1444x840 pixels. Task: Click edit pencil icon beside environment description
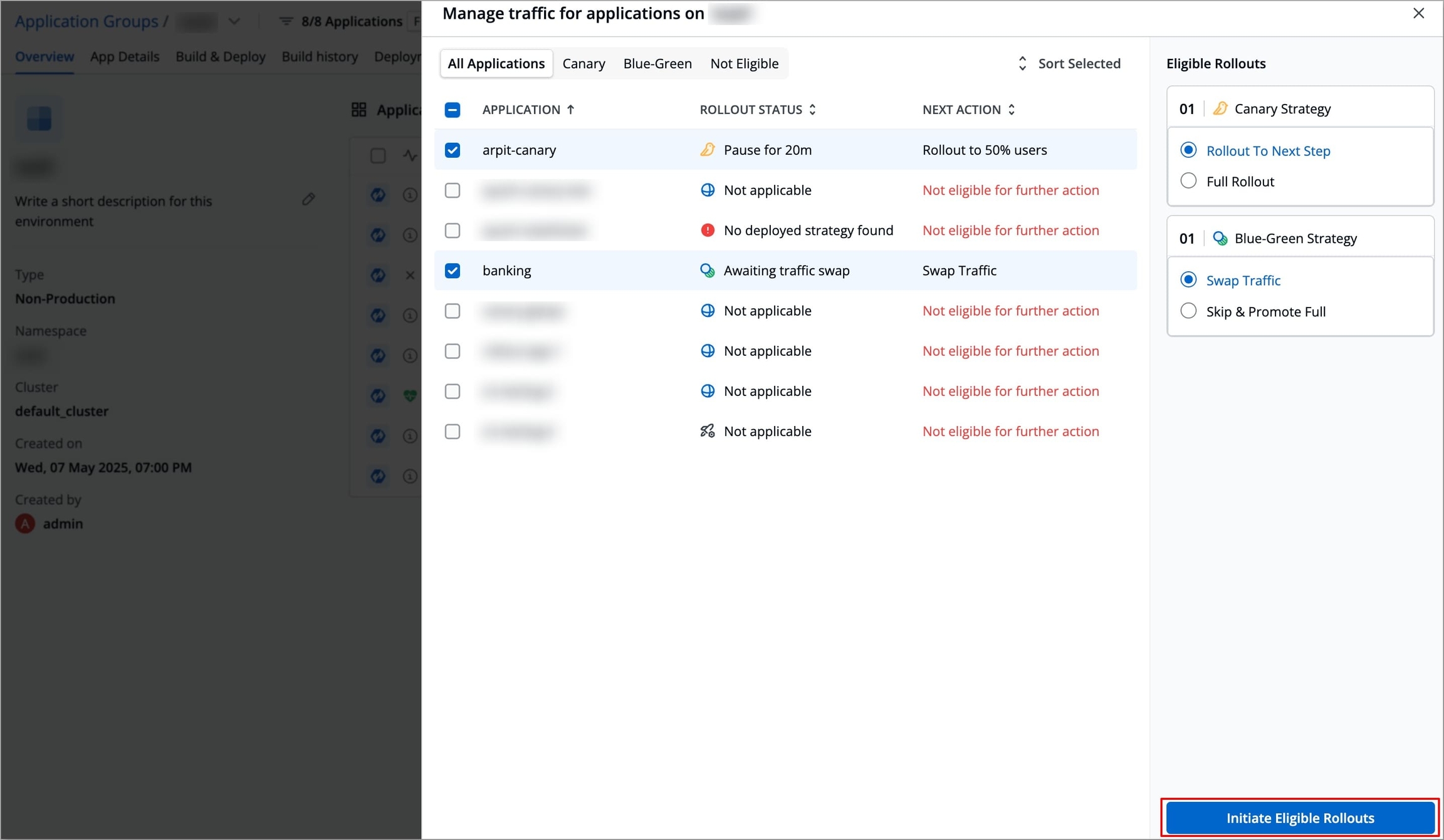pyautogui.click(x=308, y=199)
